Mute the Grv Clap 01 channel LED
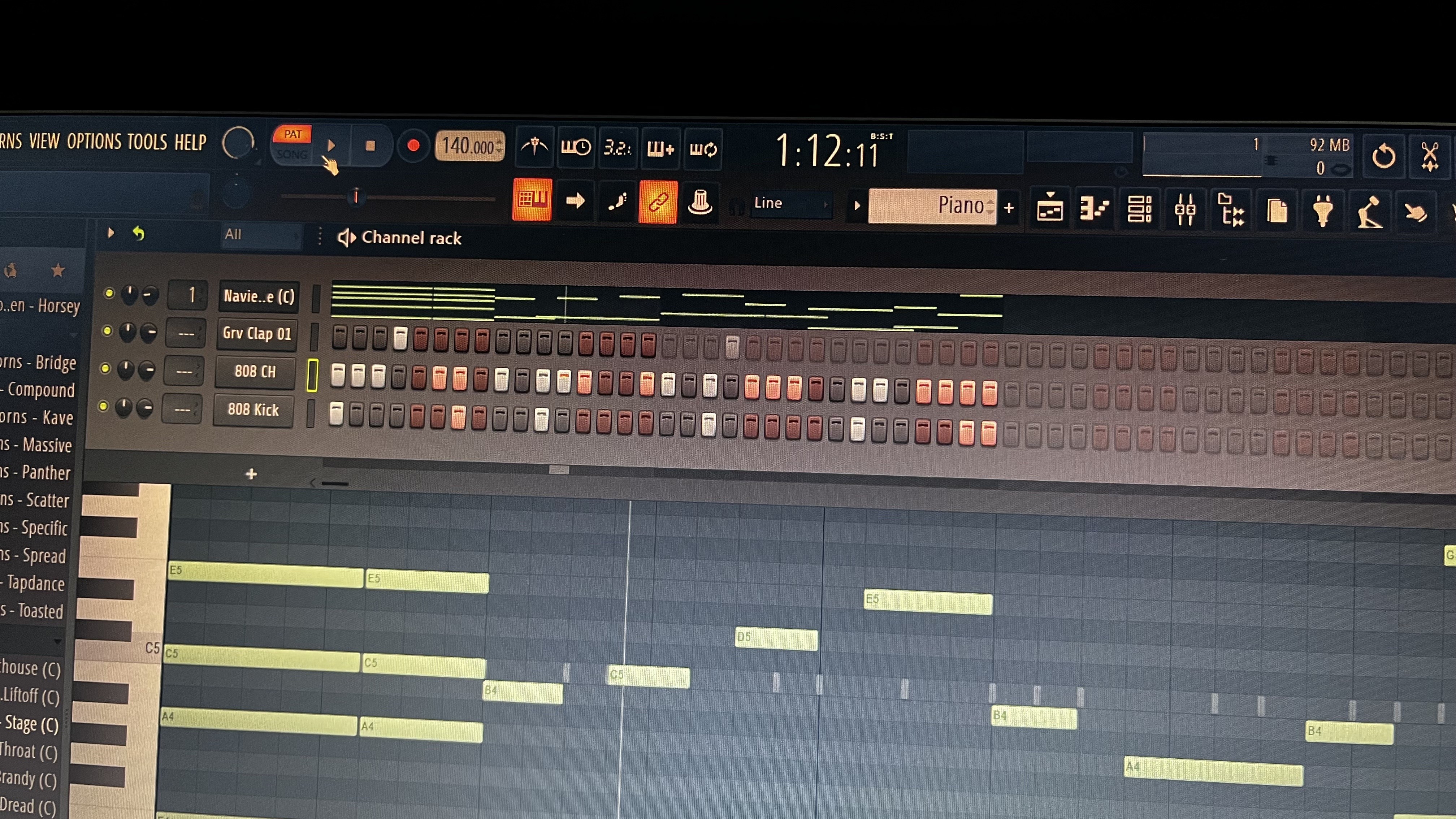This screenshot has width=1456, height=819. (107, 331)
